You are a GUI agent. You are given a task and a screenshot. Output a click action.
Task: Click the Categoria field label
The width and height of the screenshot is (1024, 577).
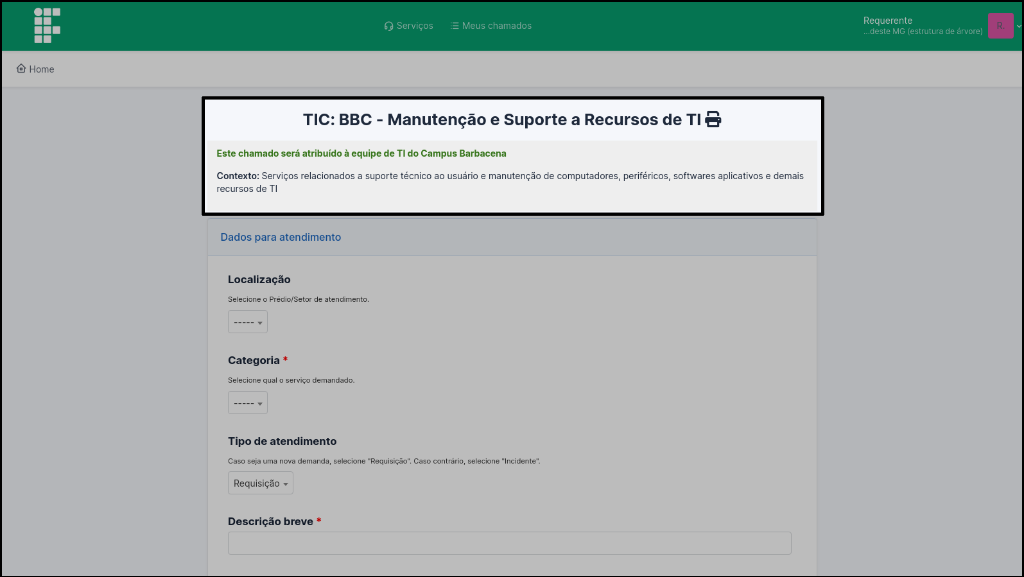pos(253,360)
